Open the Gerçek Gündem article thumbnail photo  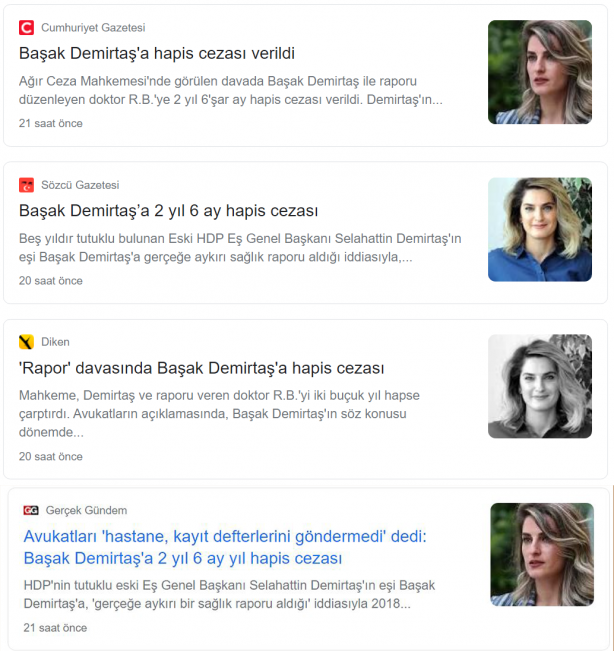coord(542,555)
